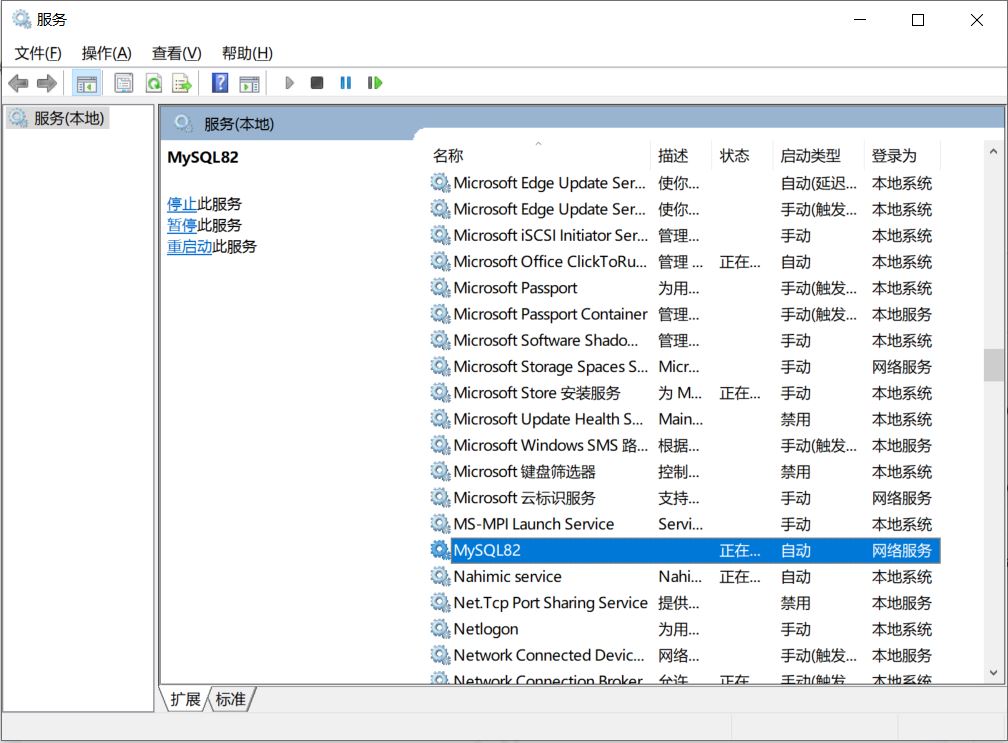Screen dimensions: 1008x743
Task: Open the 查看(V) menu
Action: click(177, 53)
